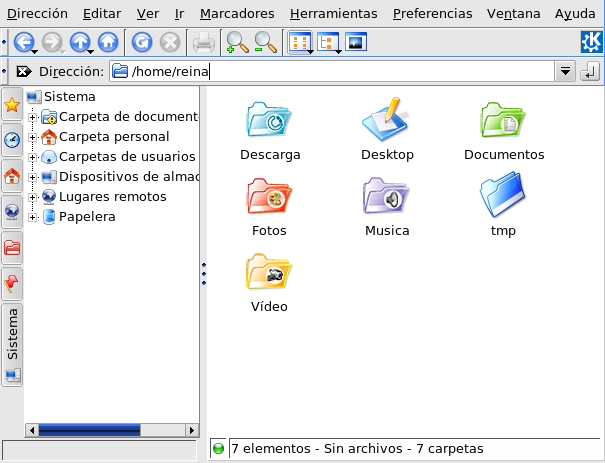Open the address bar history dropdown
605x463 pixels.
[565, 72]
